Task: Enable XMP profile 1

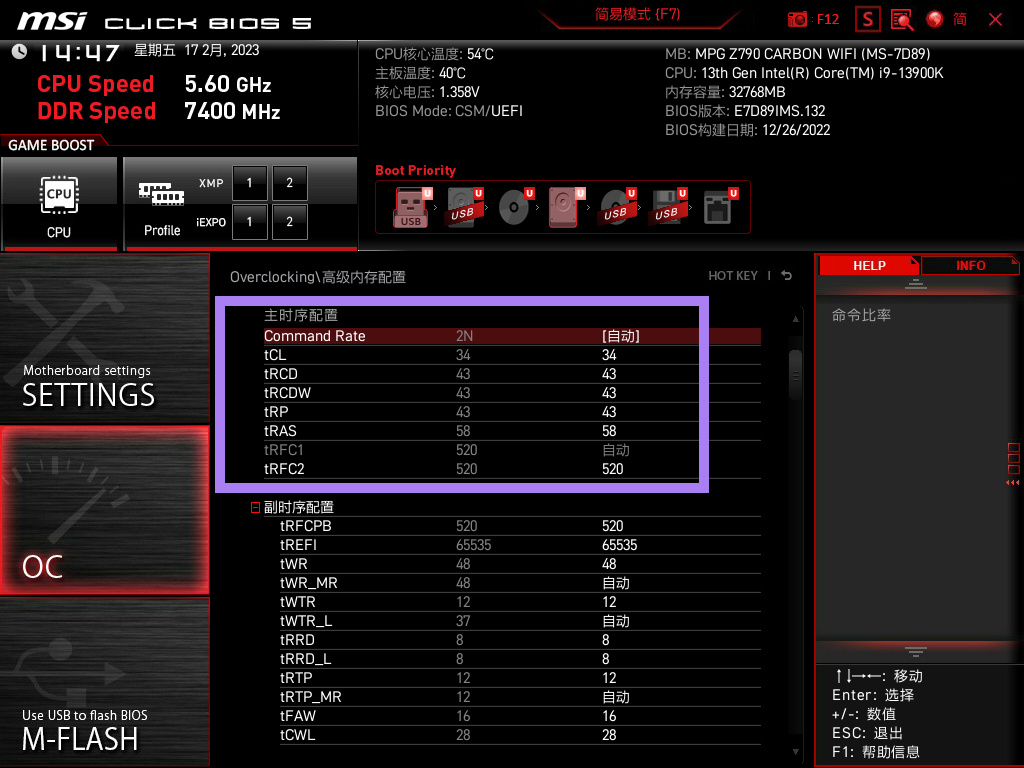Action: click(x=249, y=183)
